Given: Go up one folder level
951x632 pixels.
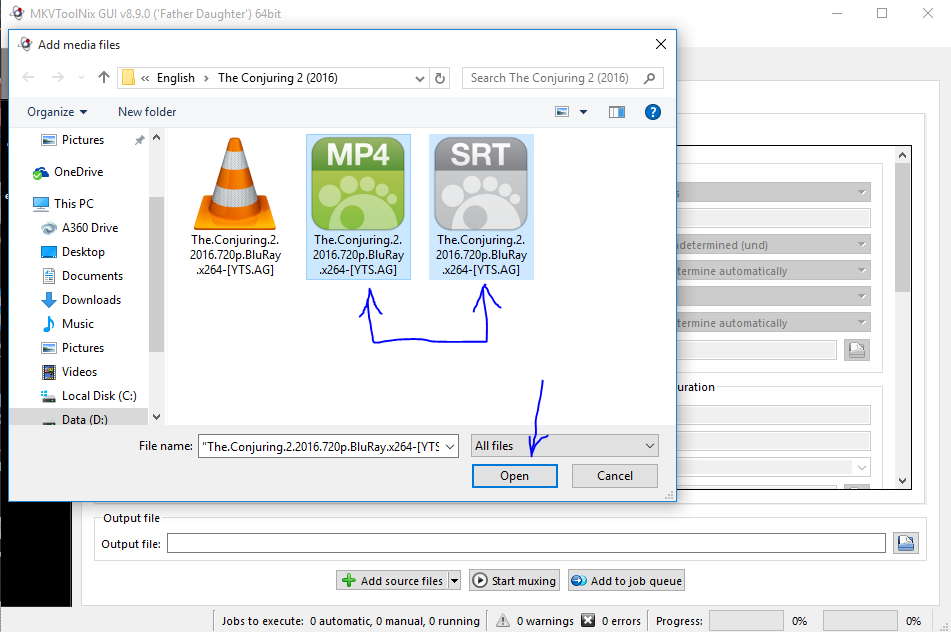Looking at the screenshot, I should (104, 78).
